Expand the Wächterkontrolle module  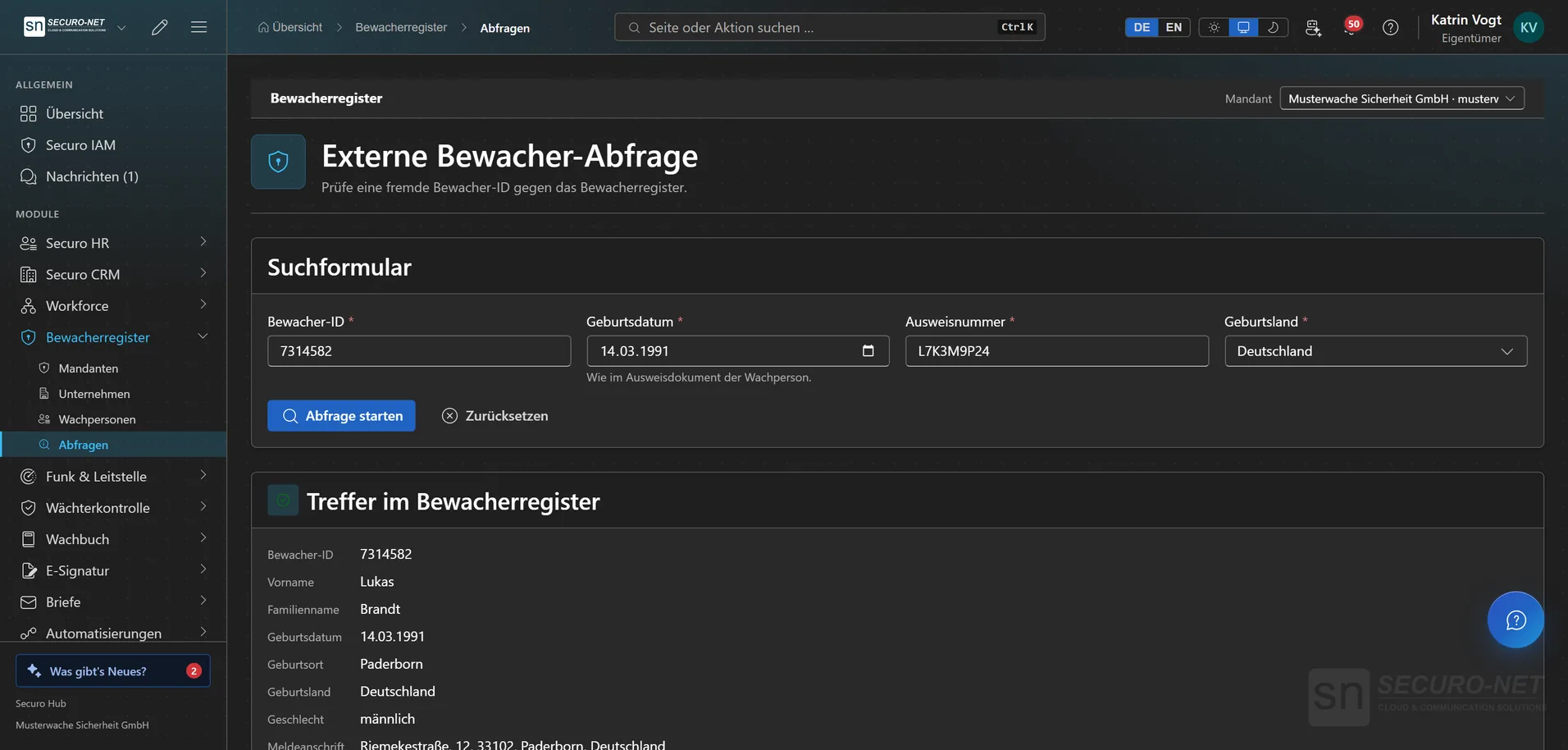tap(113, 508)
